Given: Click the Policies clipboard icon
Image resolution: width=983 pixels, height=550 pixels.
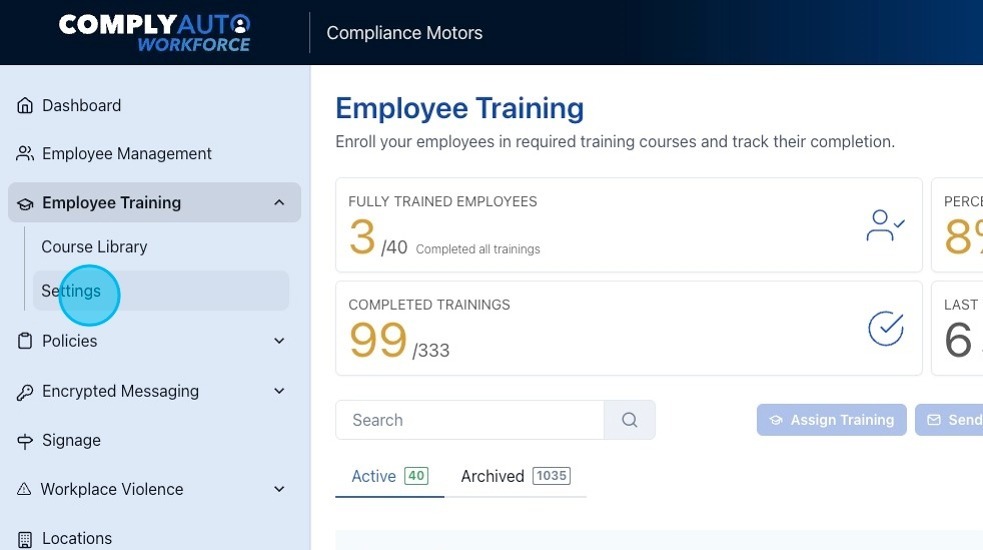Looking at the screenshot, I should tap(25, 341).
